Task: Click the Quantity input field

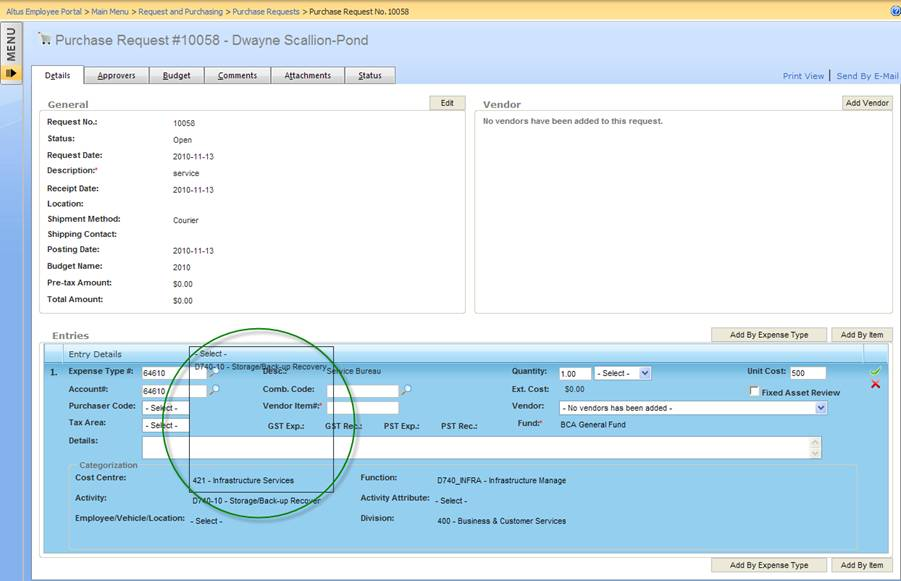Action: click(x=575, y=373)
